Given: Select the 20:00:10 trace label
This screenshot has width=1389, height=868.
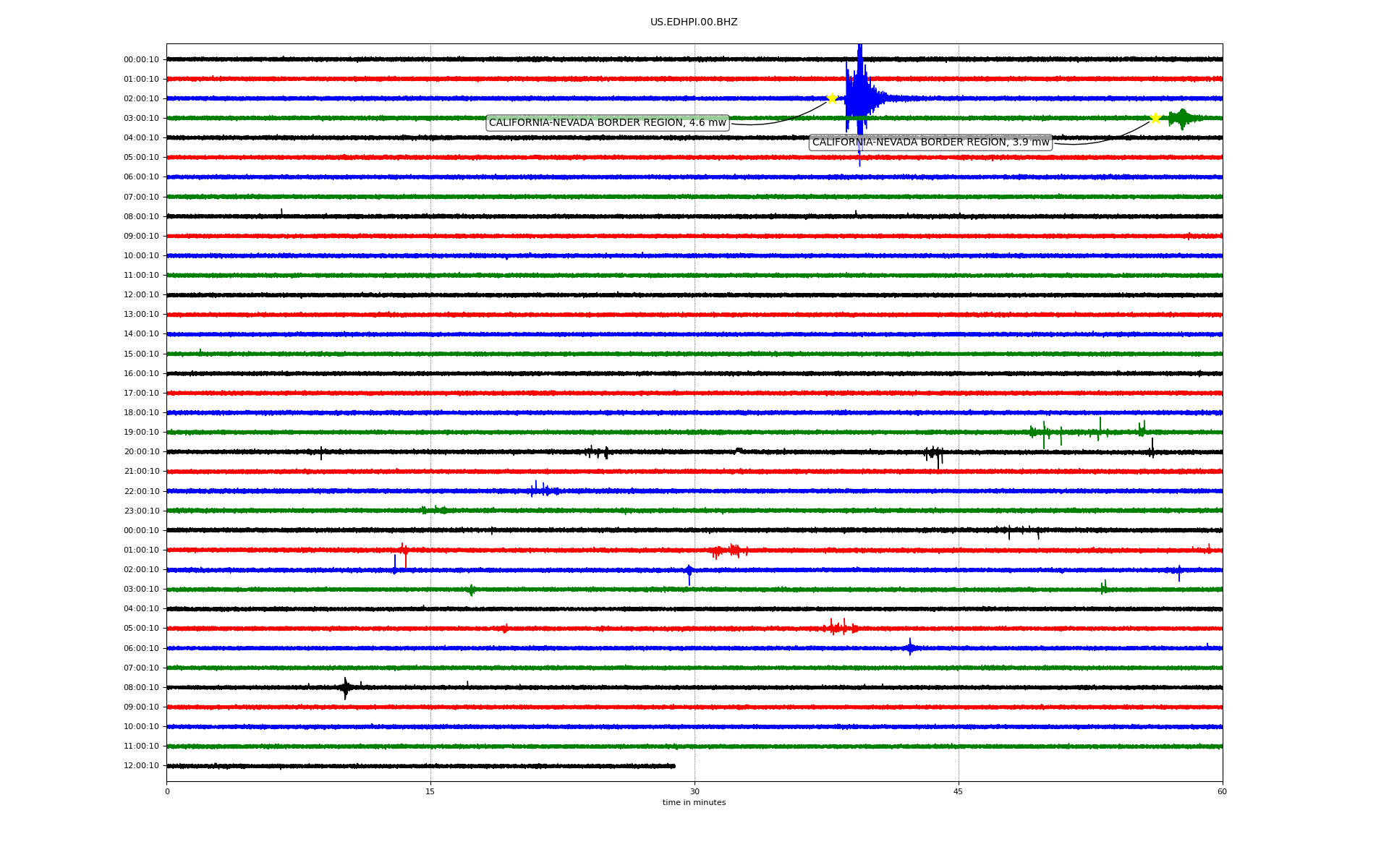Looking at the screenshot, I should [141, 452].
